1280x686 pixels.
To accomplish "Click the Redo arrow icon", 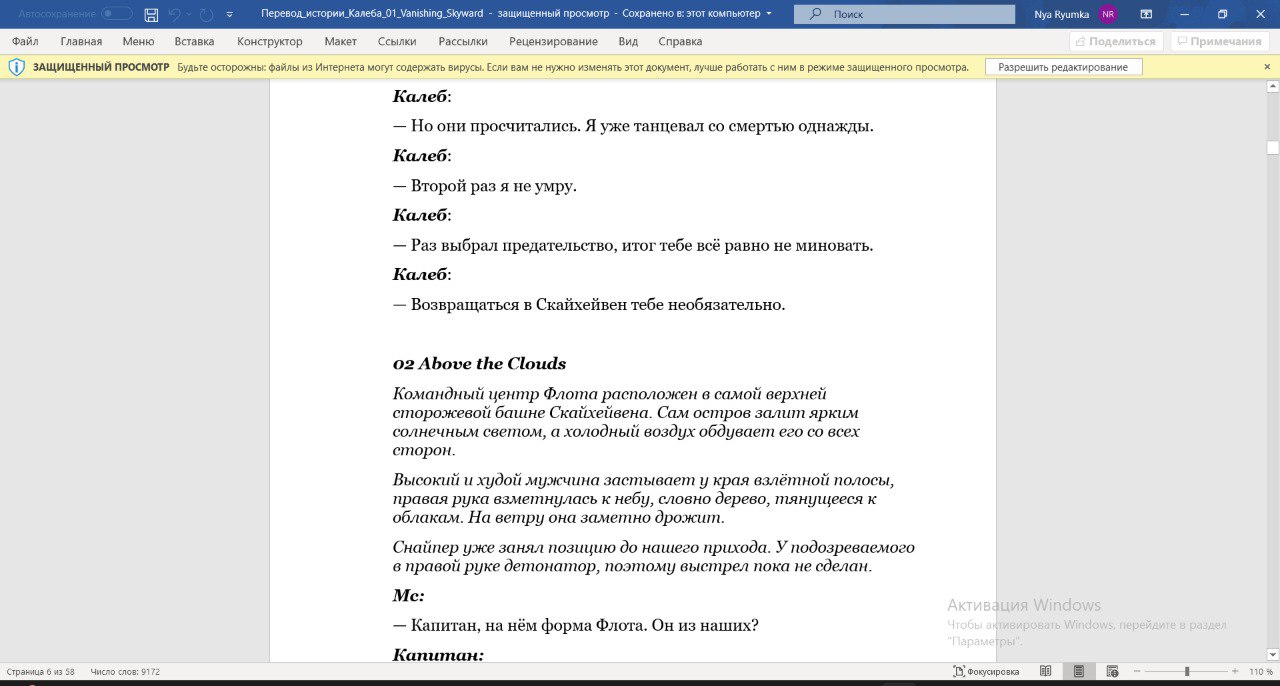I will pos(206,14).
